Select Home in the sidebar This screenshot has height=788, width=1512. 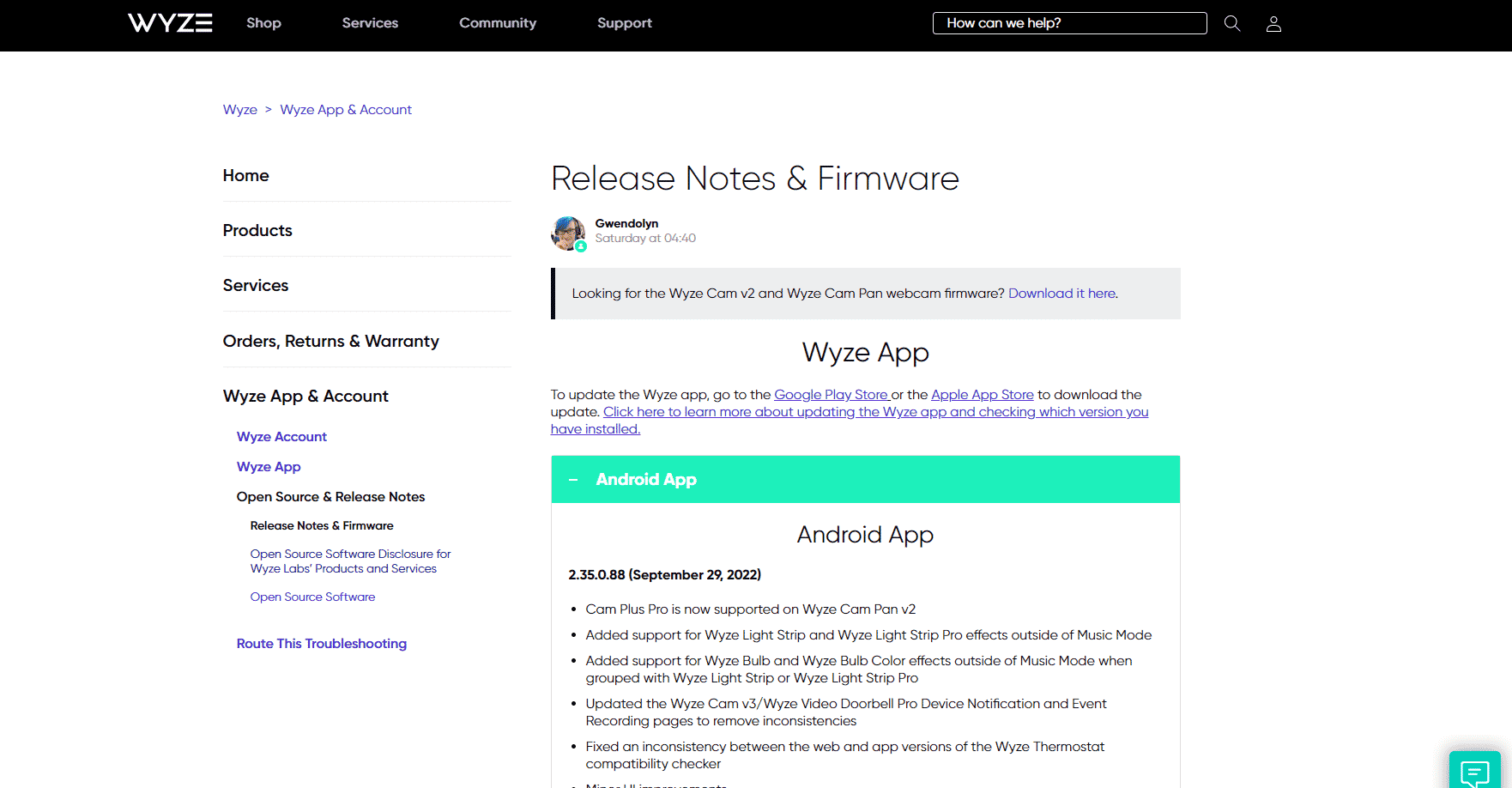(x=245, y=175)
